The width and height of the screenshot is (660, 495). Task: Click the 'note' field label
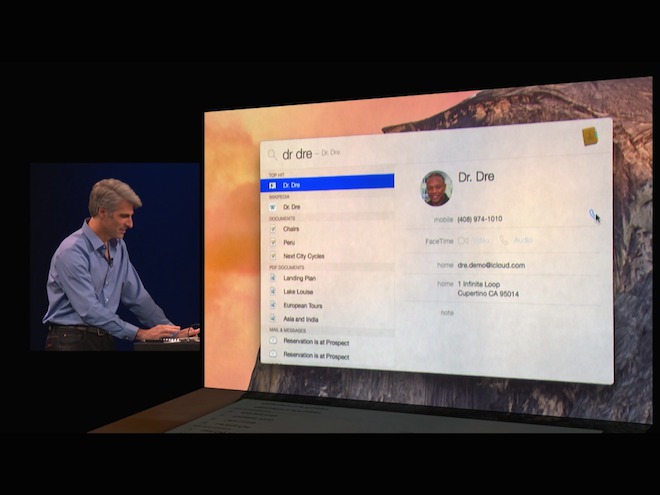pos(447,313)
